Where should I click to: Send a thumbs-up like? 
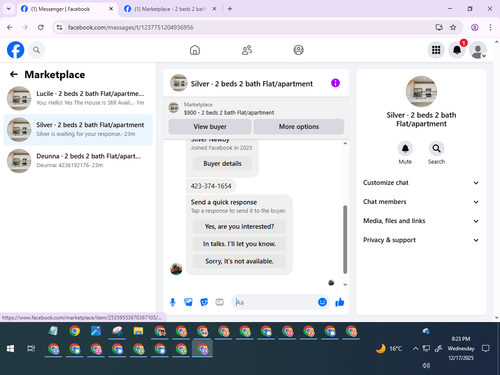click(x=340, y=302)
